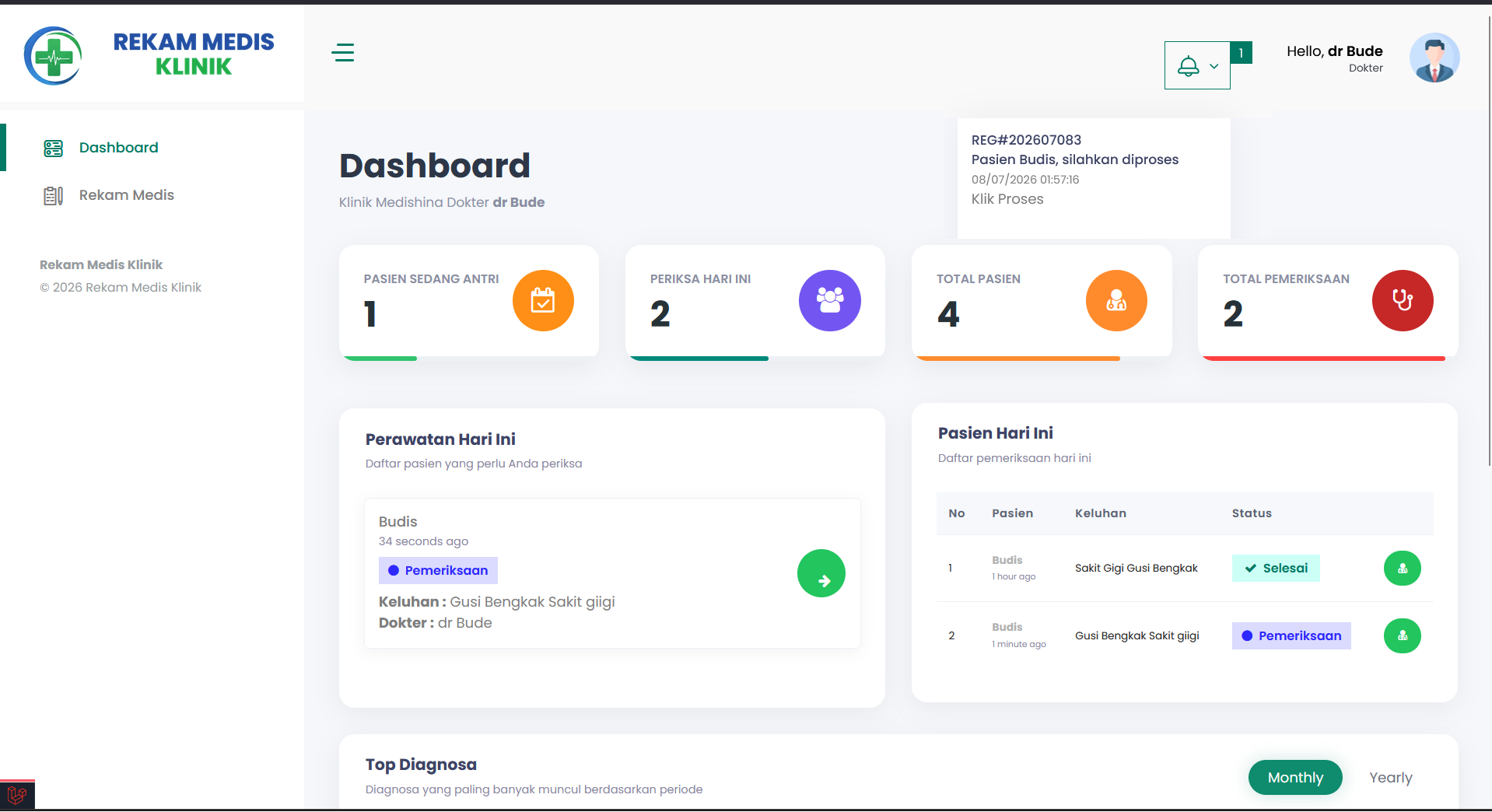Click the orange patient icon for Total Pasien
1492x812 pixels.
(1116, 300)
